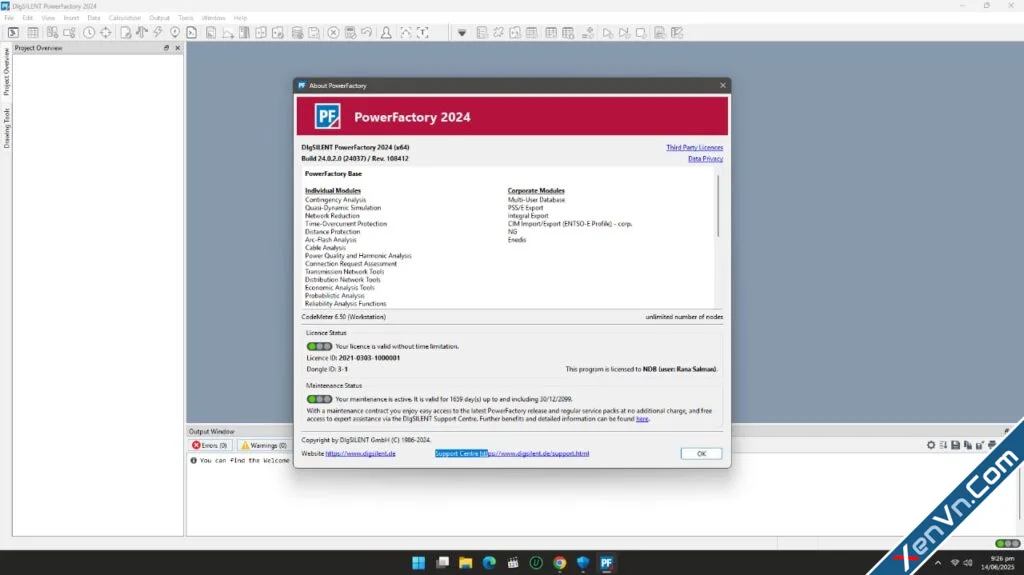Click "Multi-User Database" under Corporate Modules
This screenshot has width=1024, height=575.
click(x=536, y=200)
